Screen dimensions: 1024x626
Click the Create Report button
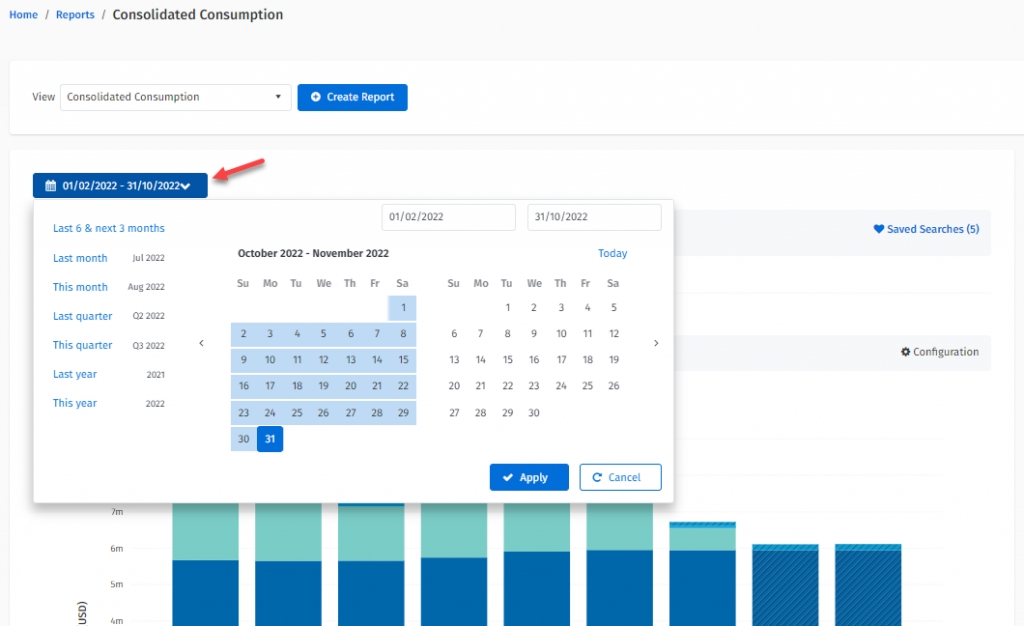352,97
